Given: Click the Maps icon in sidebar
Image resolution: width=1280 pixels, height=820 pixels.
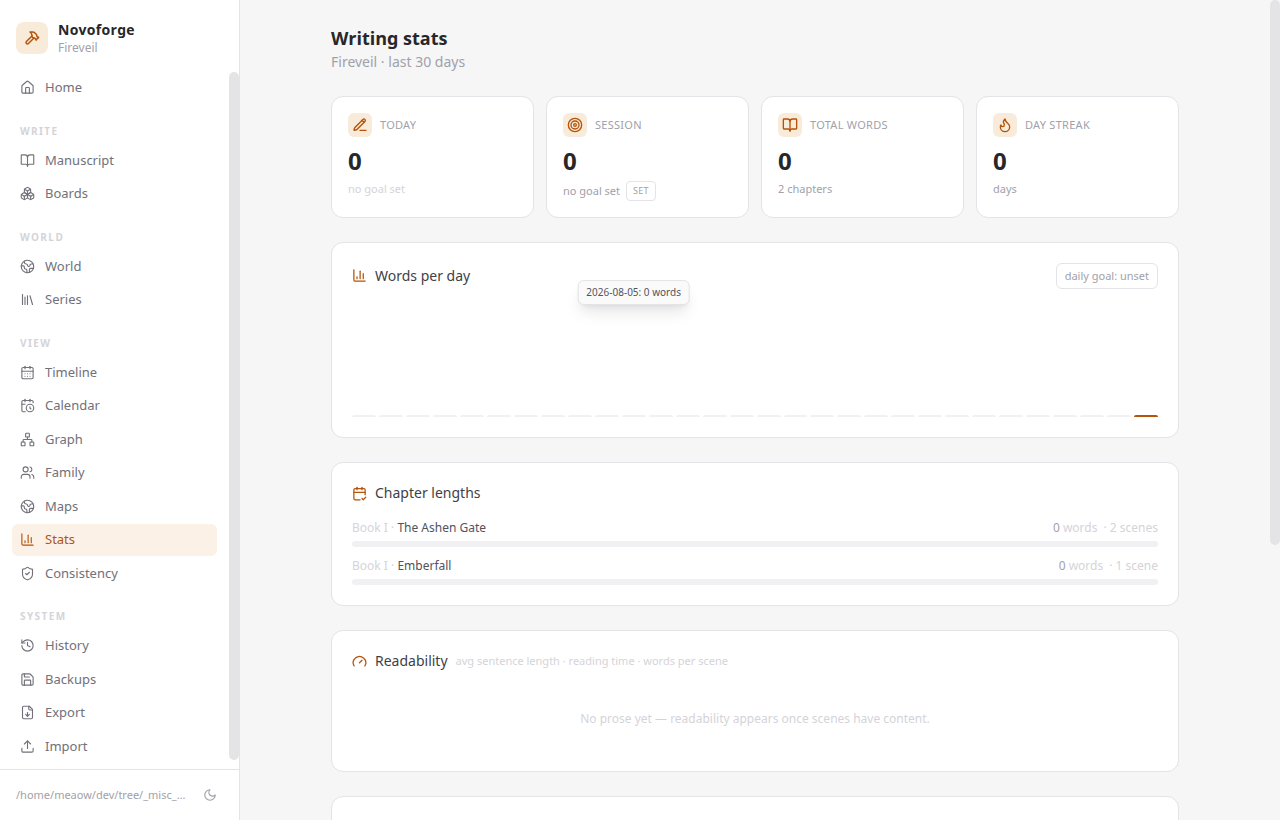Looking at the screenshot, I should [x=28, y=506].
